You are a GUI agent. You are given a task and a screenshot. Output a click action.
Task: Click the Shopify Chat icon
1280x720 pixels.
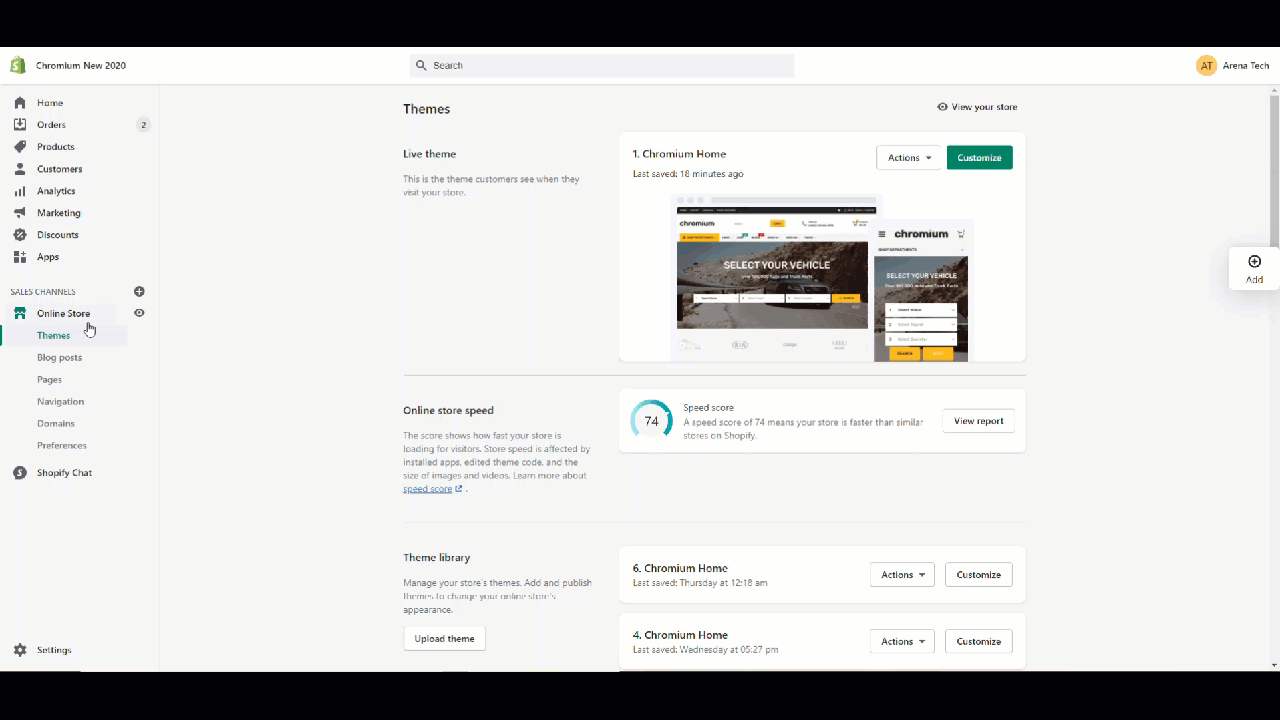[x=20, y=473]
